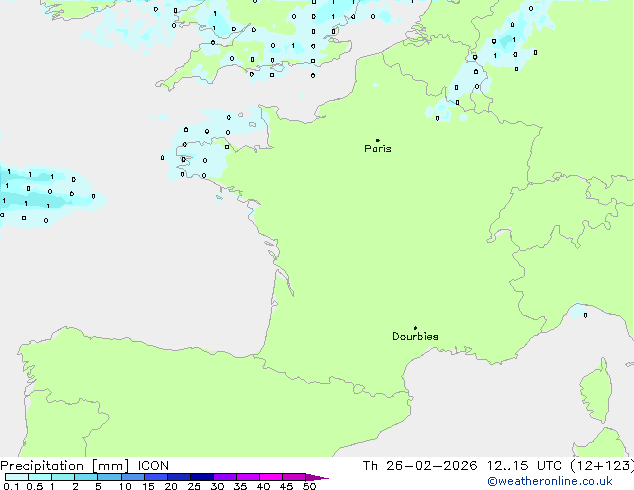Open the weatheronline.co.uk link
The height and width of the screenshot is (490, 634).
tap(550, 481)
